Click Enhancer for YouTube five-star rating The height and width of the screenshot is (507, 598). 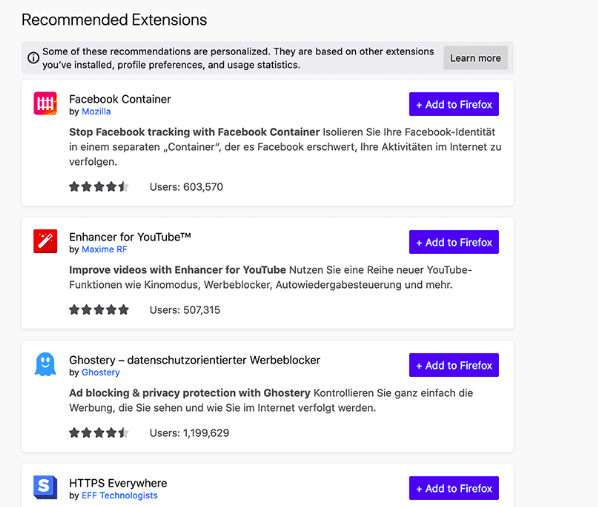coord(99,310)
